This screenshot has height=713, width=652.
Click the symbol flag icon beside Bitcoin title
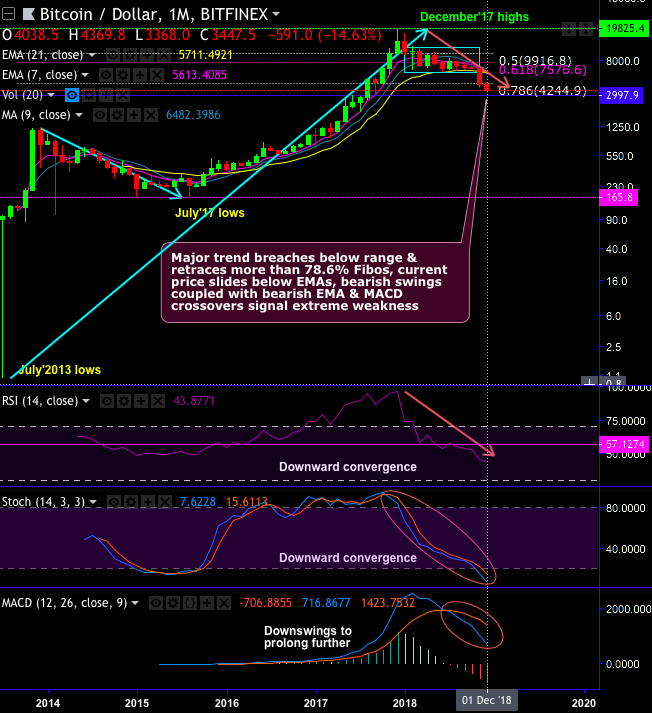pyautogui.click(x=29, y=15)
